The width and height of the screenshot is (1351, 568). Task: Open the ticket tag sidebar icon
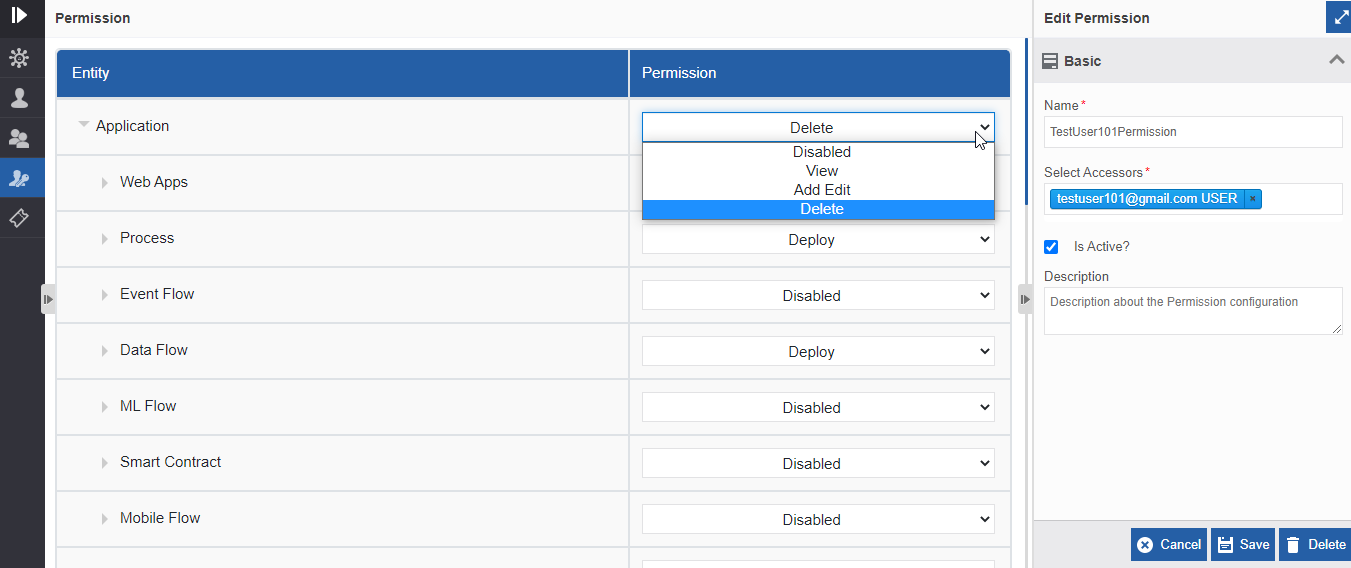(x=19, y=218)
